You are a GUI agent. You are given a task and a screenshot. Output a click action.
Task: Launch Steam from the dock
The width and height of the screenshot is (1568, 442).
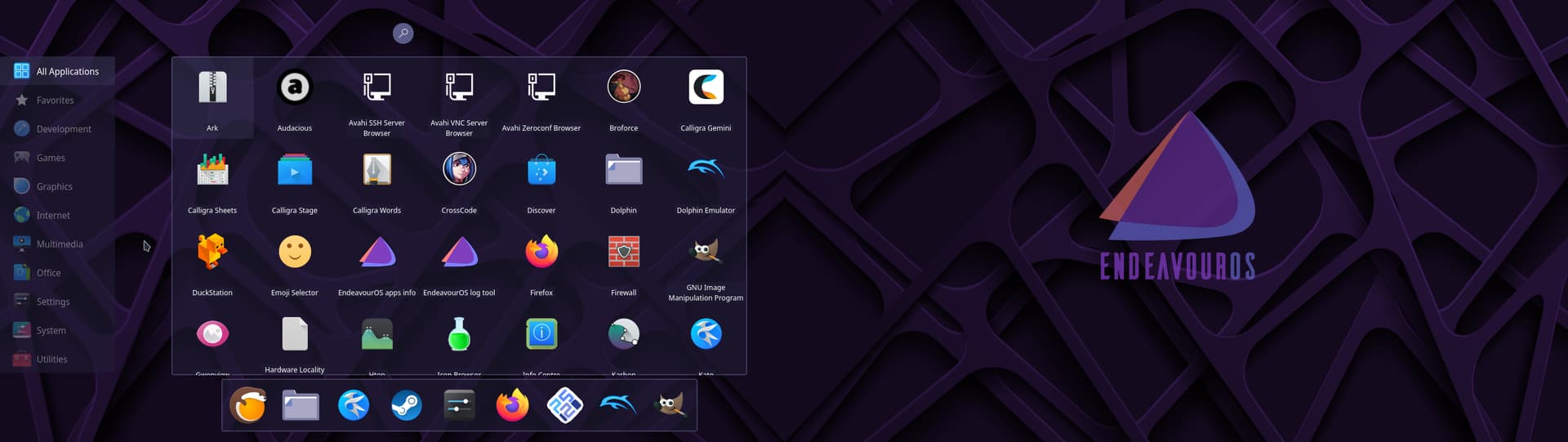click(x=406, y=404)
